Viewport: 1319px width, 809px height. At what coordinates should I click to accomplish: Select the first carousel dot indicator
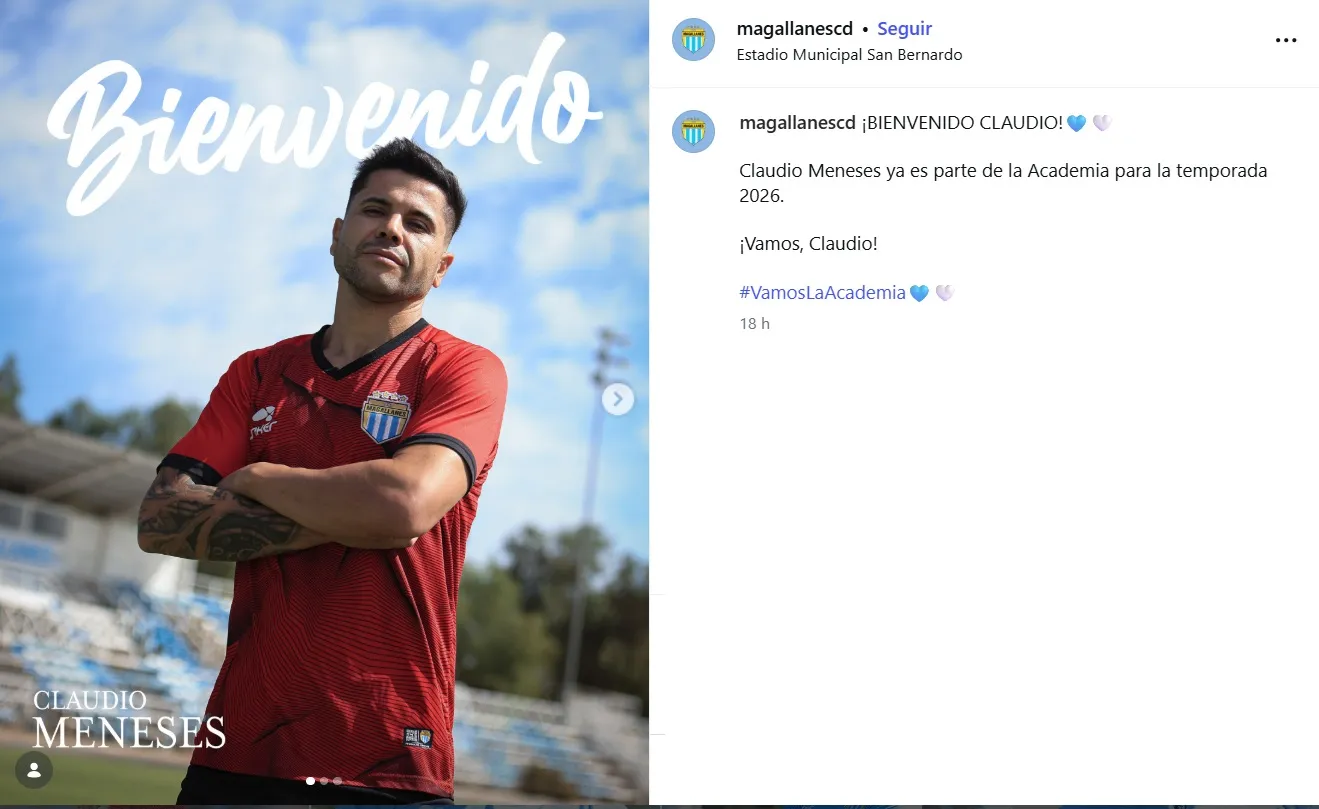310,781
